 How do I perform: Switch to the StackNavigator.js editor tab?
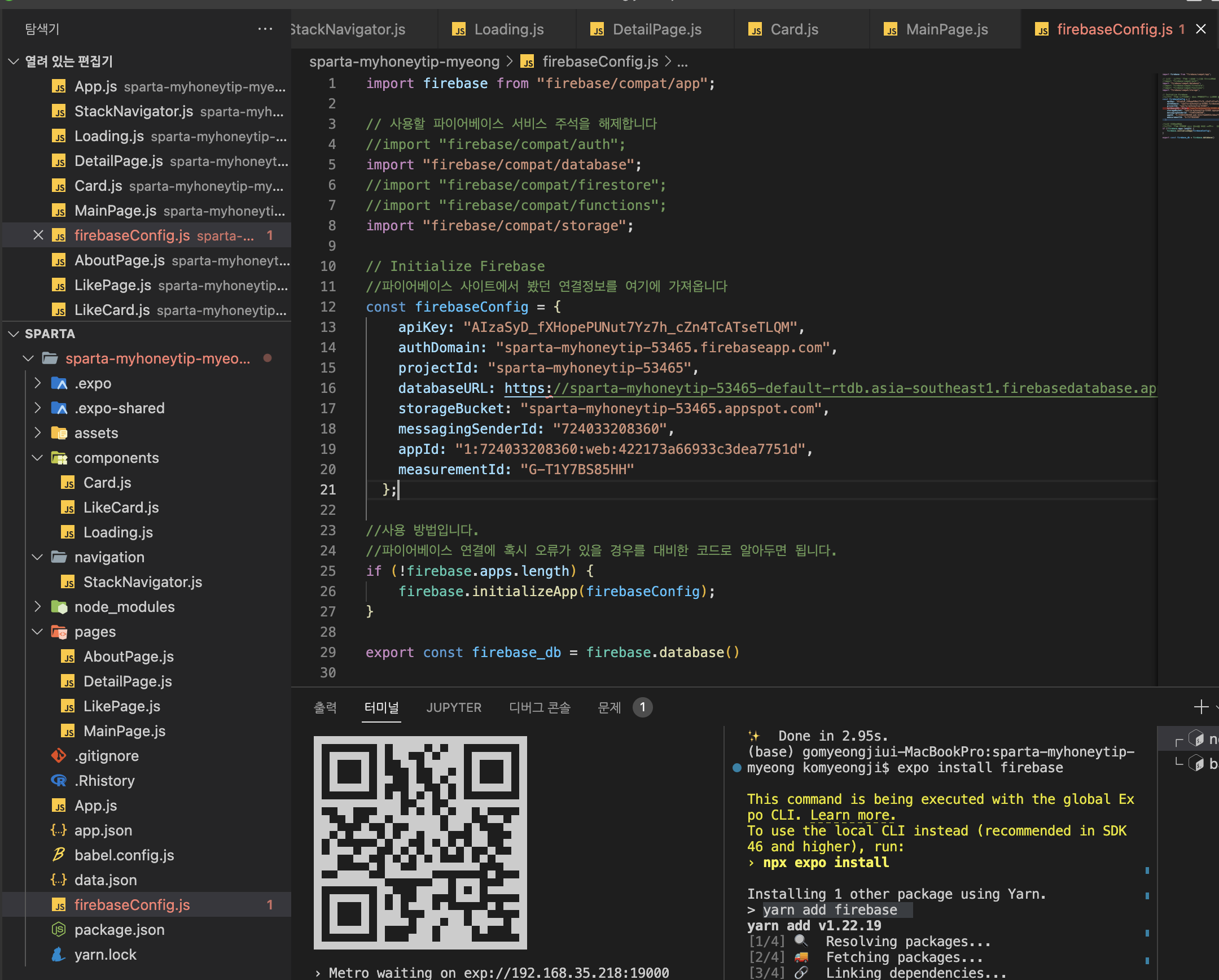tap(364, 29)
